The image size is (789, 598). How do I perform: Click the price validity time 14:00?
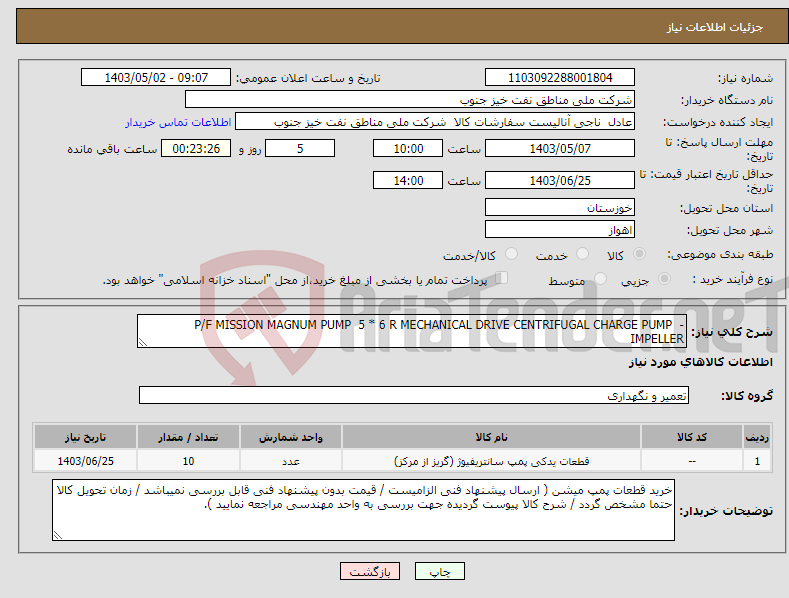408,180
